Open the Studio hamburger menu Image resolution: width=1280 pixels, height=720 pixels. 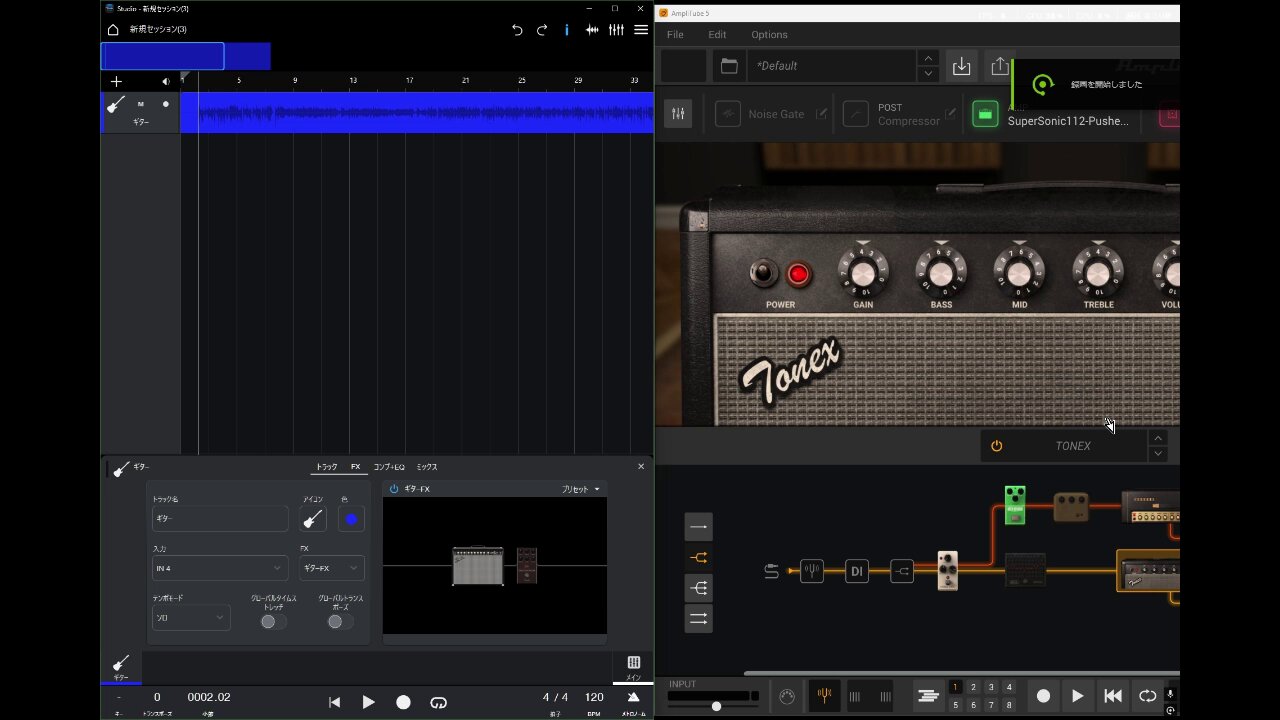tap(641, 30)
